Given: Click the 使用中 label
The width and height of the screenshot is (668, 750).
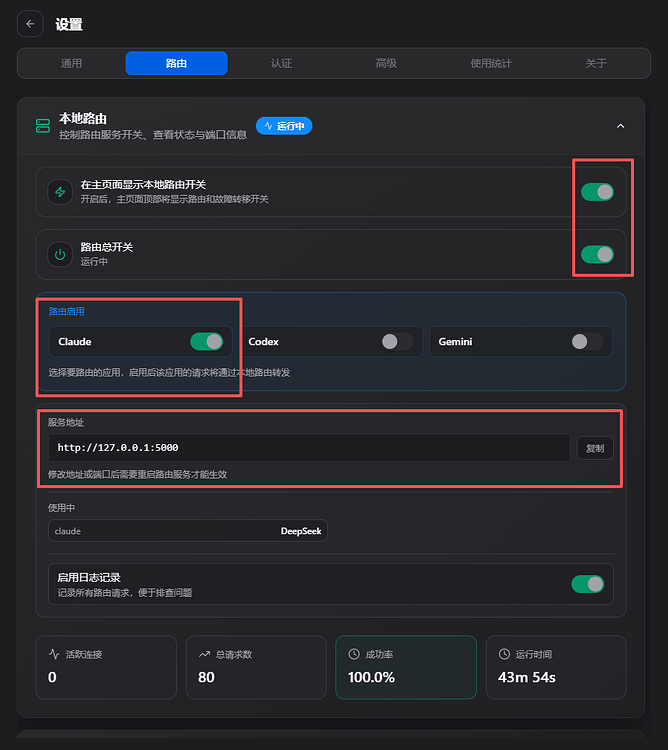Looking at the screenshot, I should pos(61,507).
